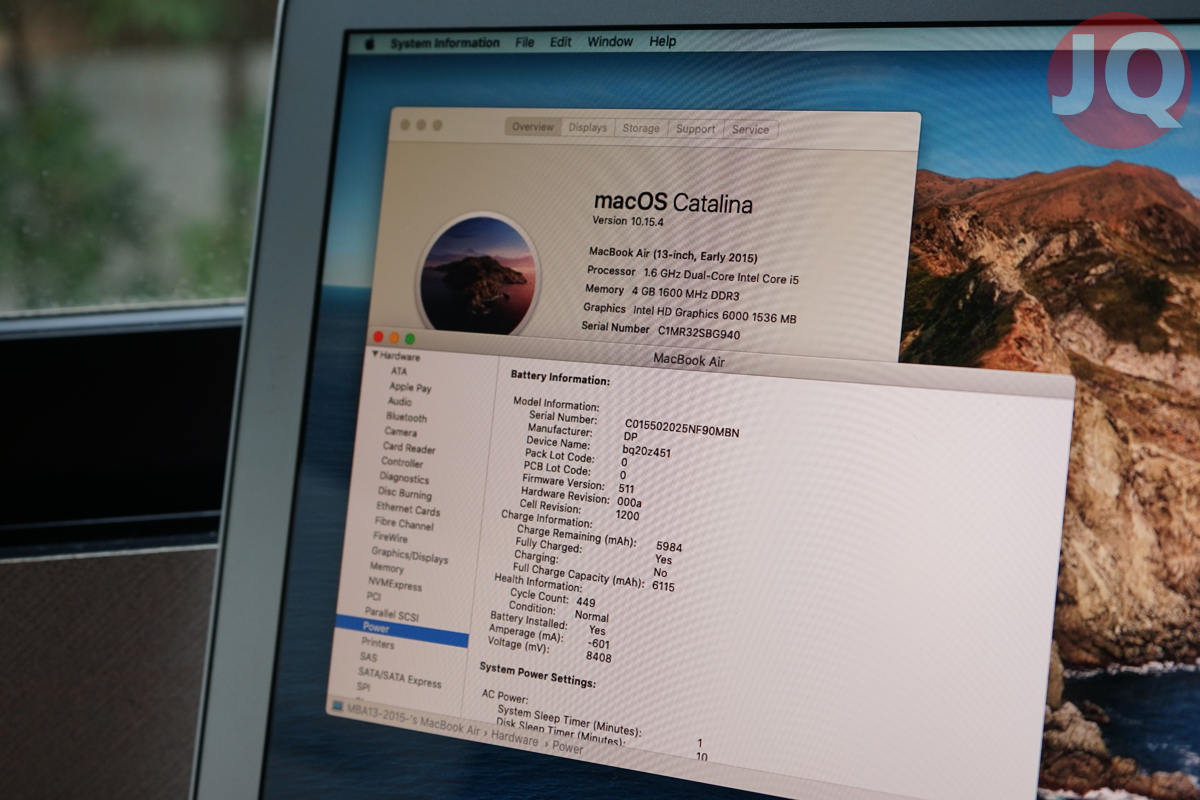Open the System Information menu
Viewport: 1200px width, 800px height.
(445, 43)
